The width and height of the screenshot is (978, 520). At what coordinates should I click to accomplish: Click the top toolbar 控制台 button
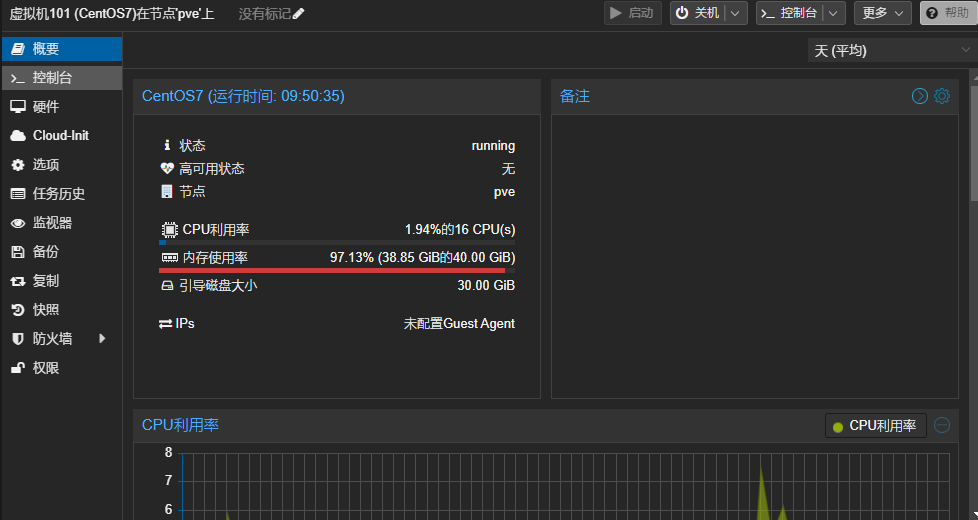790,13
